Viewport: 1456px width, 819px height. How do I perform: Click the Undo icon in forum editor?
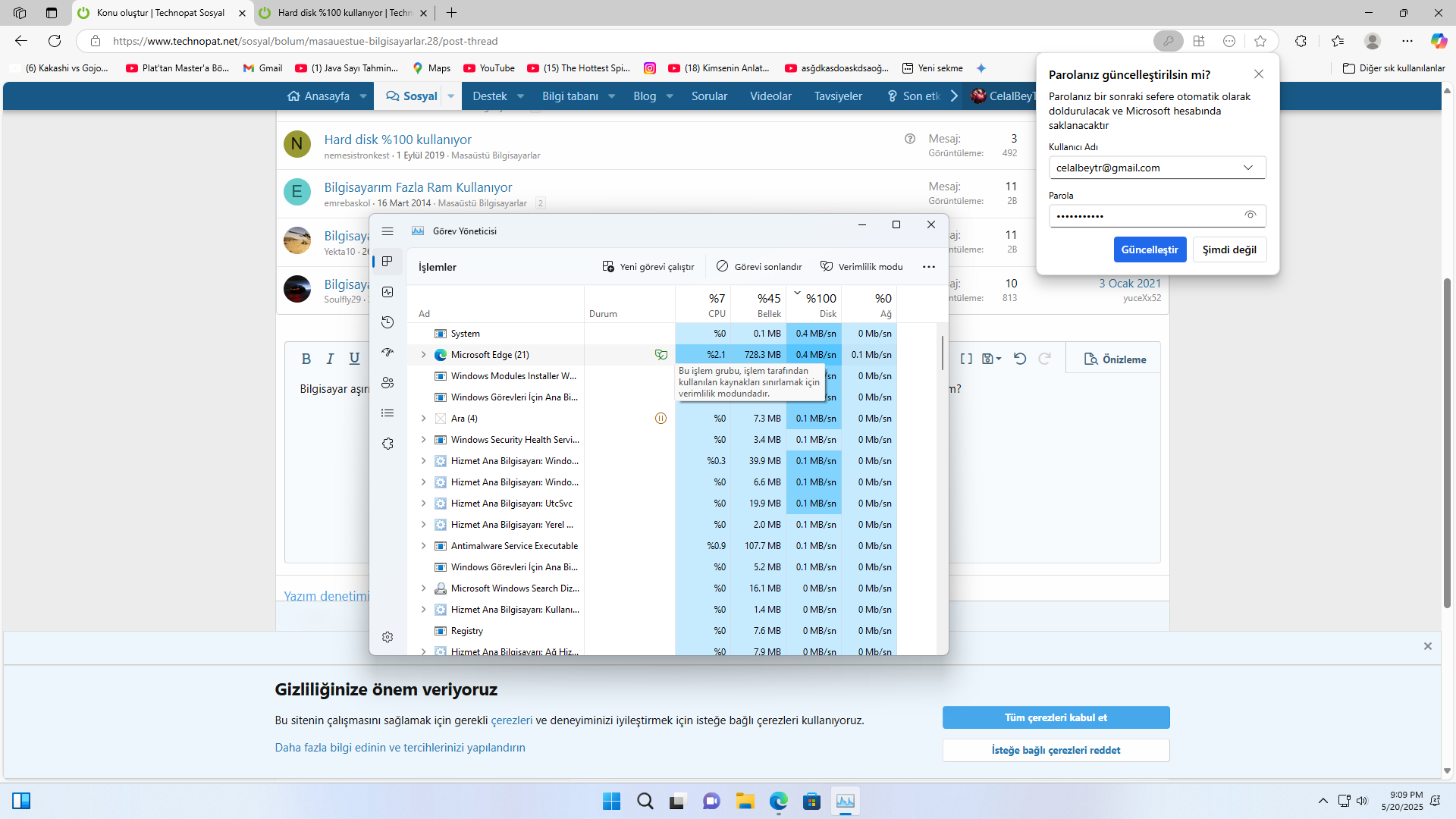click(1020, 359)
